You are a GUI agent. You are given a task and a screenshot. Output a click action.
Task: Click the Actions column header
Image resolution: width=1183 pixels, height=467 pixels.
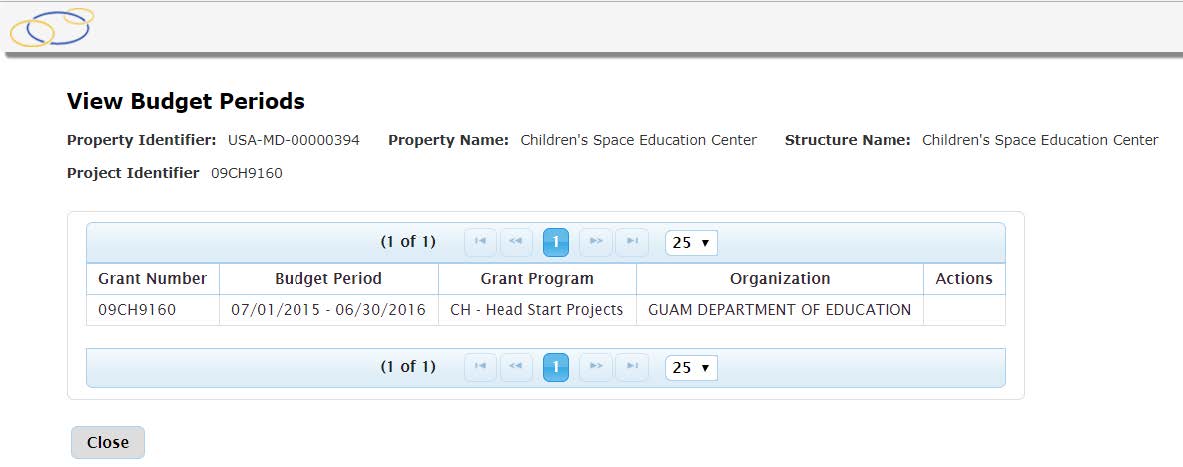click(964, 279)
